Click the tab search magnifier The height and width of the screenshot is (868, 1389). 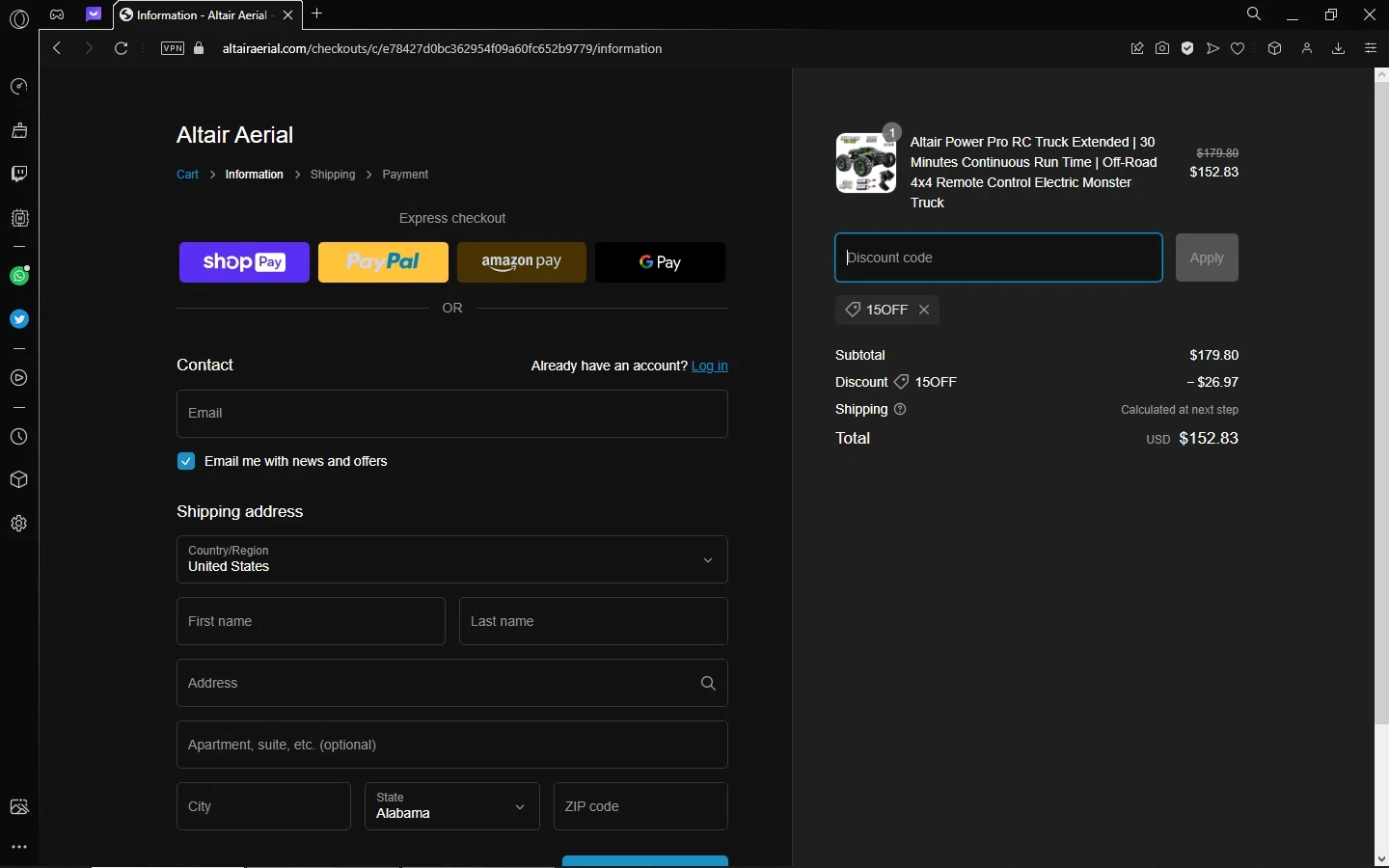[1254, 14]
